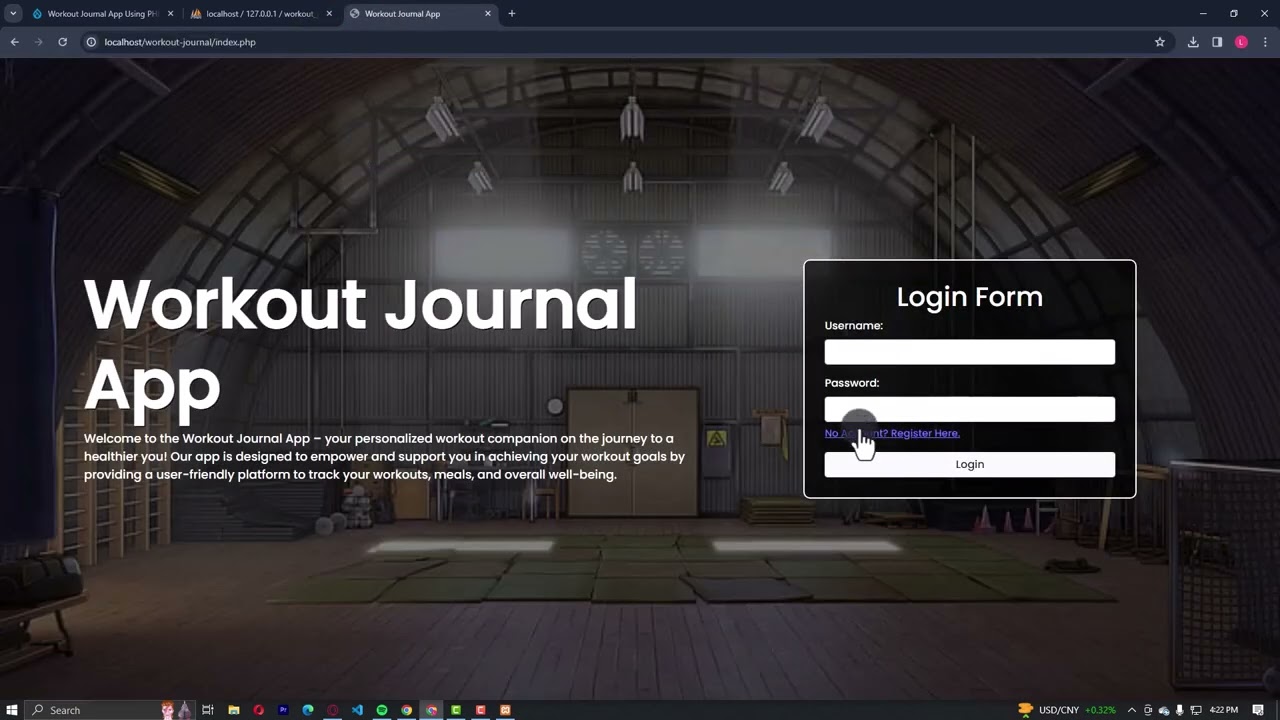Open the green Camtasia taskbar icon
Screen dimensions: 1280x720
tap(456, 710)
